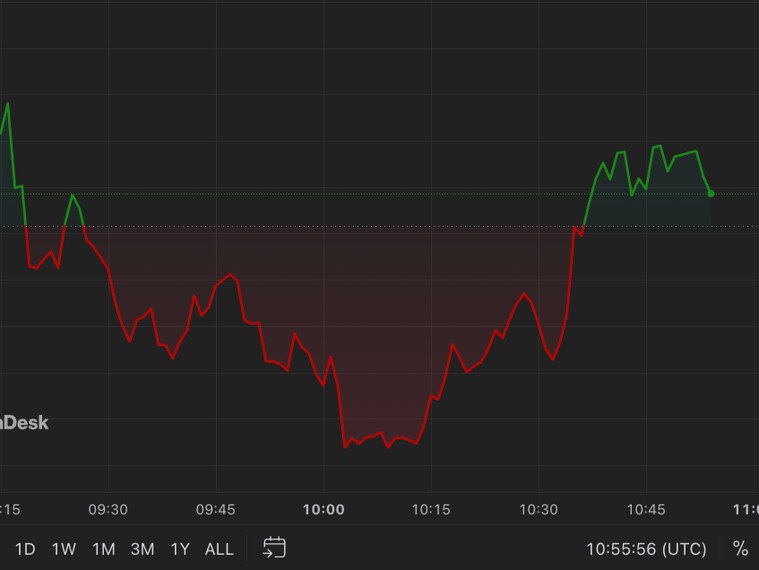Click the 09:30 time axis label

[x=108, y=509]
